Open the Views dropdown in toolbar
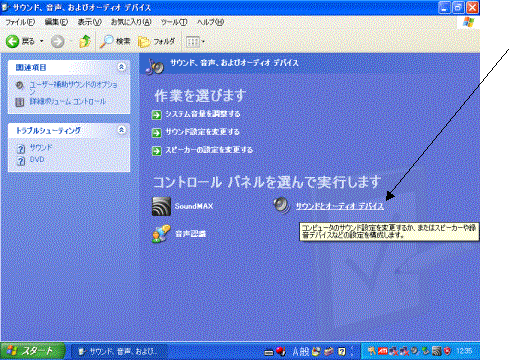The height and width of the screenshot is (360, 510). coord(195,42)
